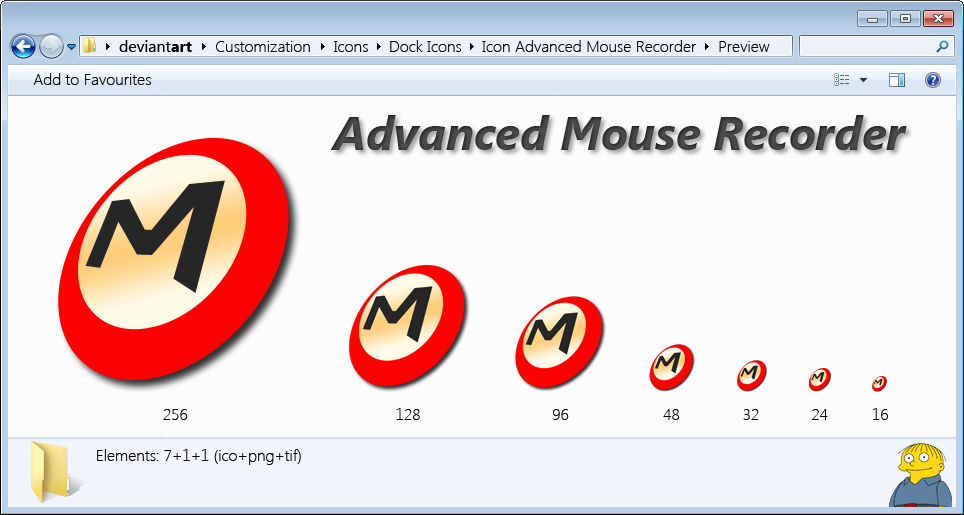Open the recent pages dropdown arrow

coord(71,47)
